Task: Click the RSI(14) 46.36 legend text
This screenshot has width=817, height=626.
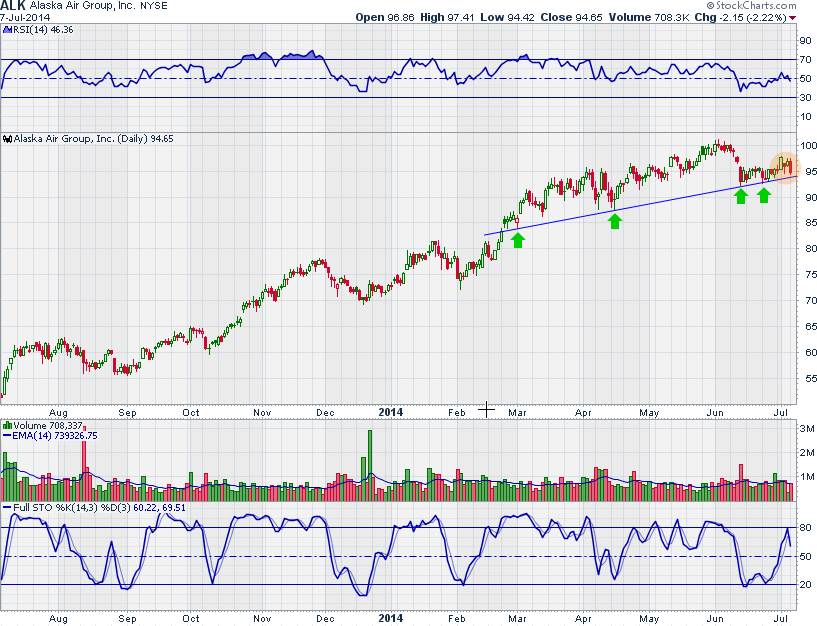Action: click(43, 30)
